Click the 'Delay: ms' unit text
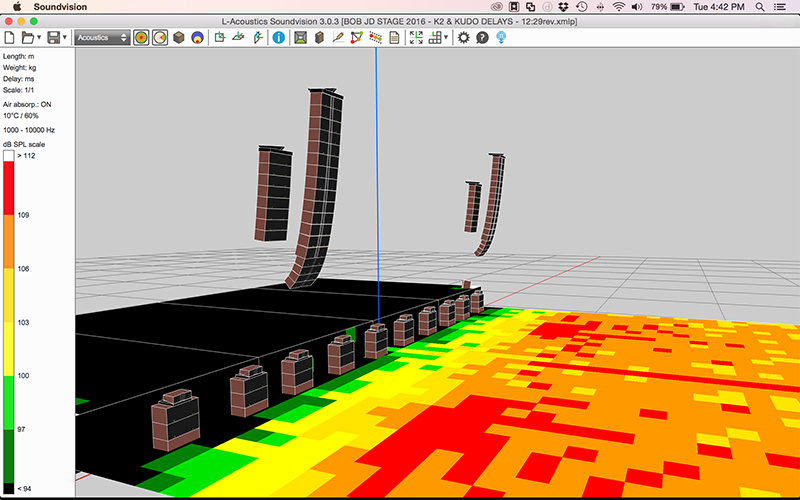800x500 pixels. click(x=18, y=79)
